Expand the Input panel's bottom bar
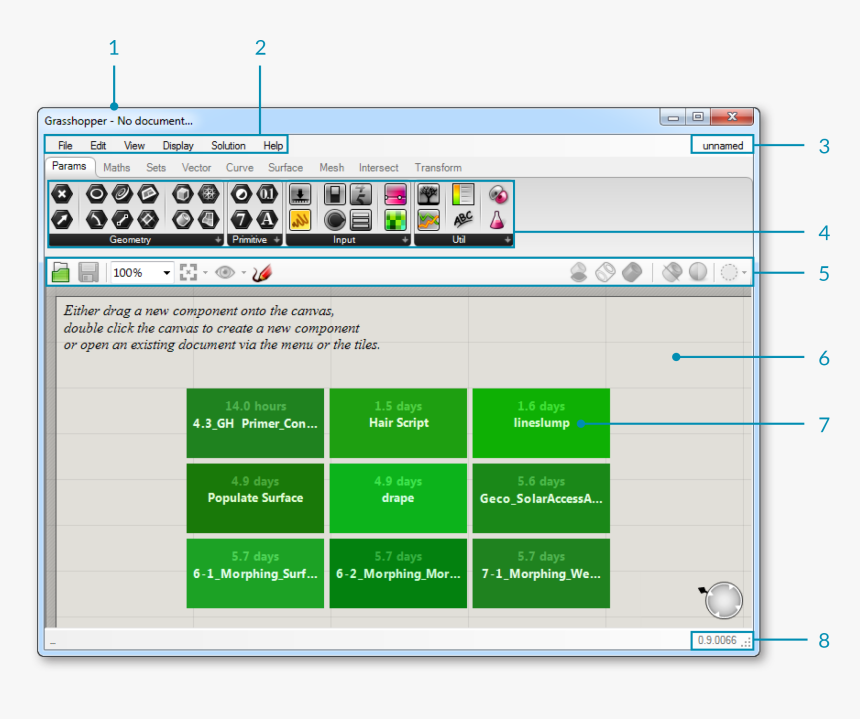This screenshot has height=719, width=860. tap(405, 241)
